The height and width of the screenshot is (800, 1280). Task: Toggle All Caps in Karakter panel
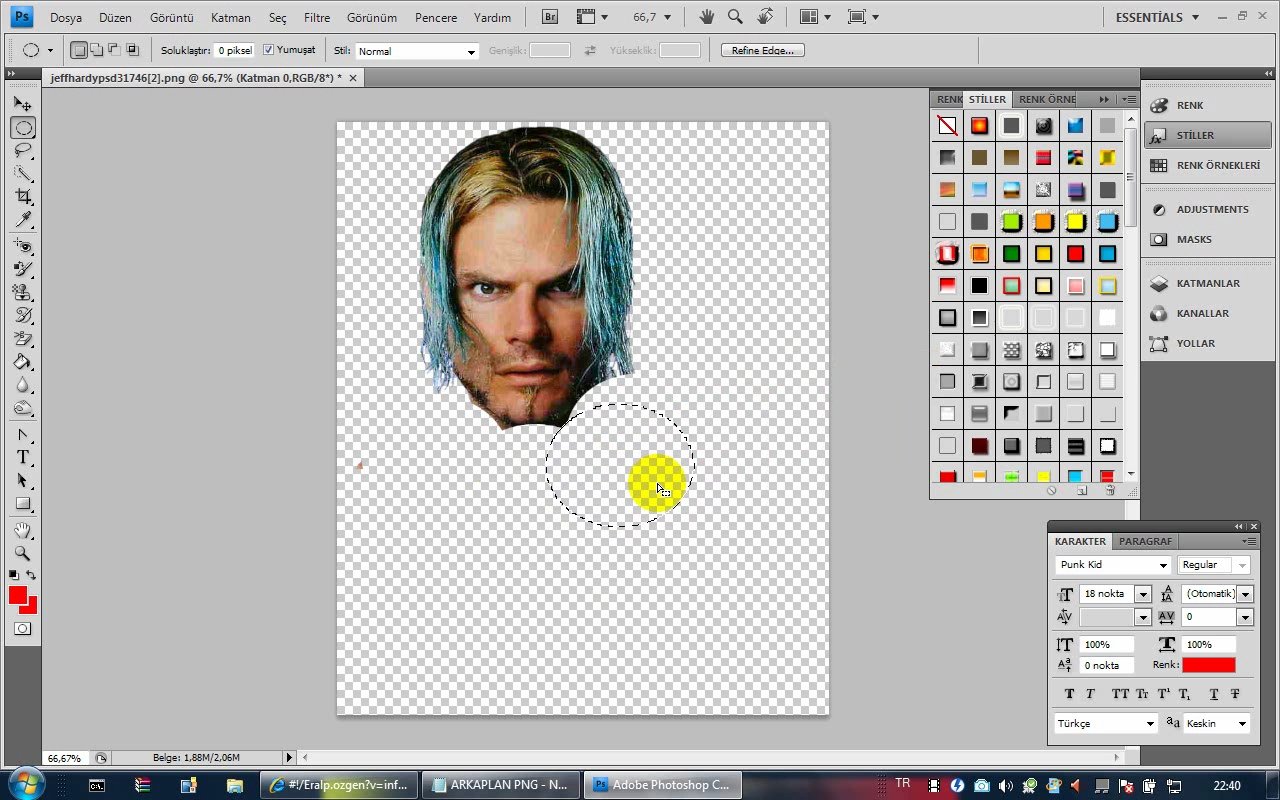pyautogui.click(x=1120, y=693)
